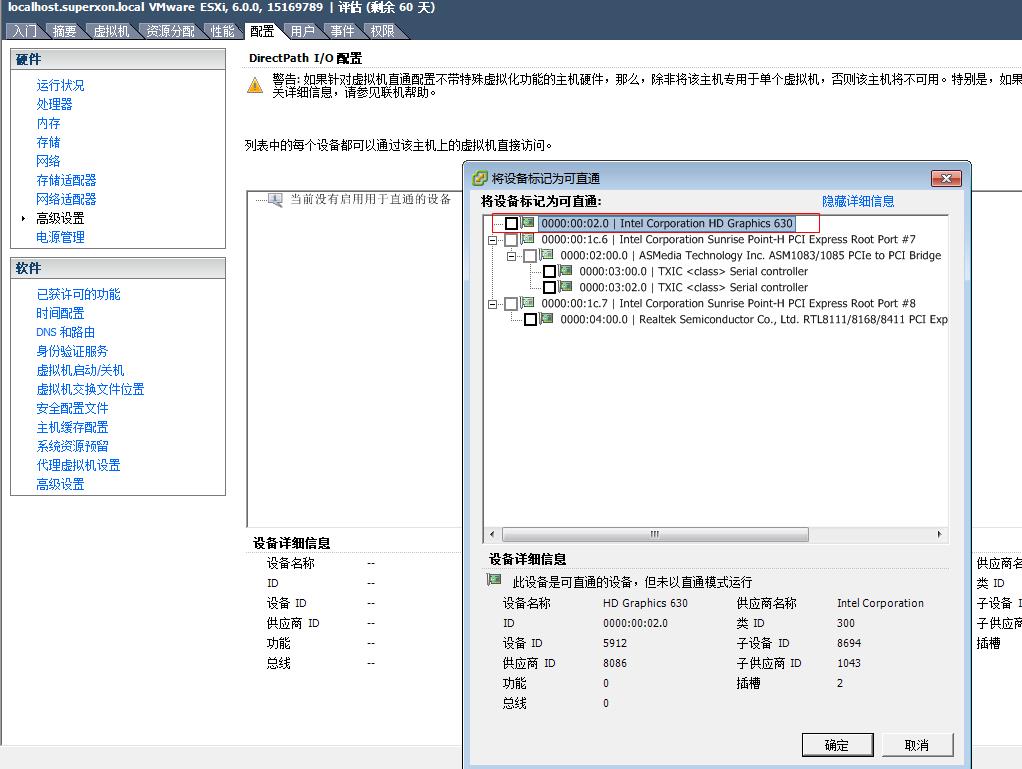Open 网络适配器 hardware link
The image size is (1022, 769).
[66, 199]
